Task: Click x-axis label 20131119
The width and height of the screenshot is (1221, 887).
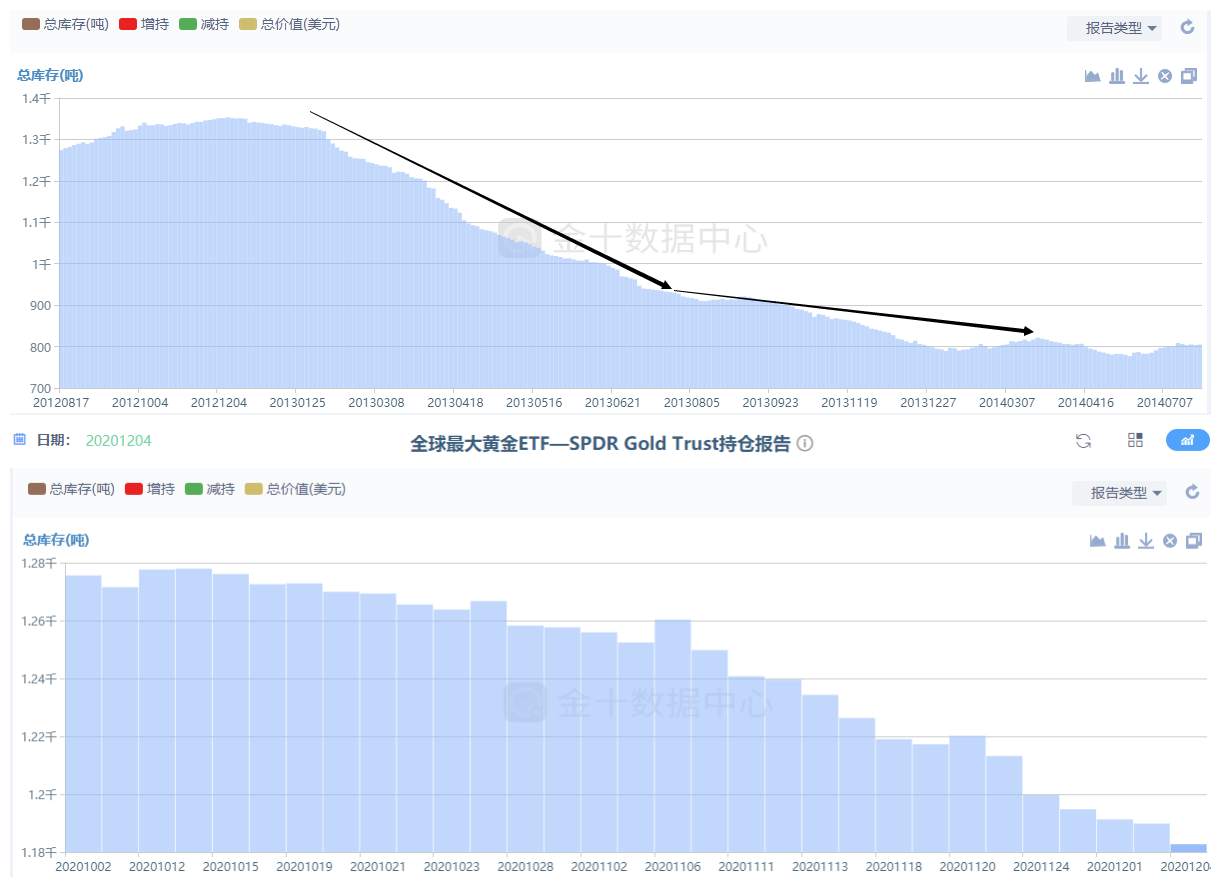Action: click(848, 402)
